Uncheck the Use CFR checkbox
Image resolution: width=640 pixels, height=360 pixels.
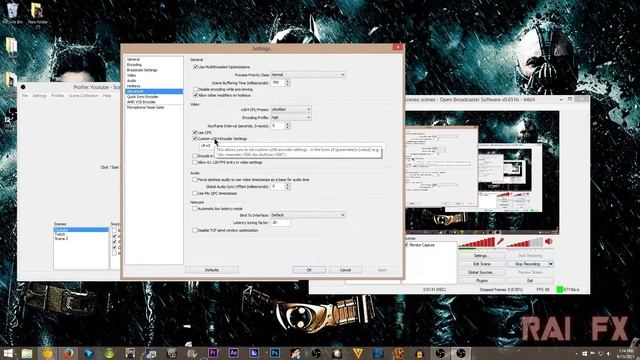click(x=195, y=133)
